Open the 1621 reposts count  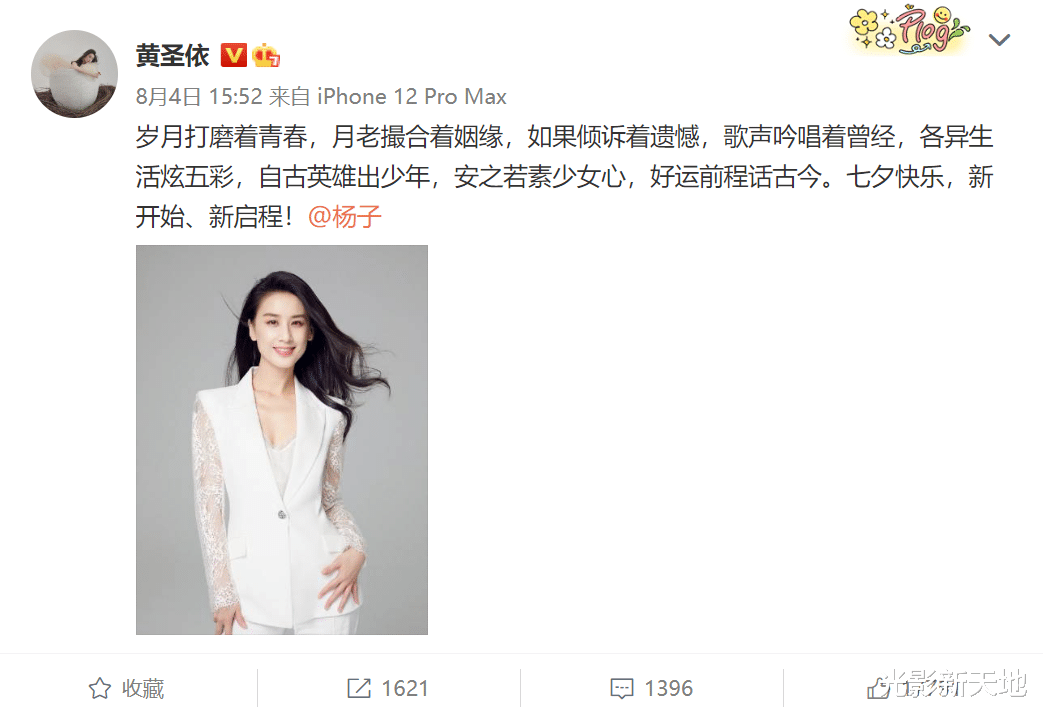click(x=405, y=688)
